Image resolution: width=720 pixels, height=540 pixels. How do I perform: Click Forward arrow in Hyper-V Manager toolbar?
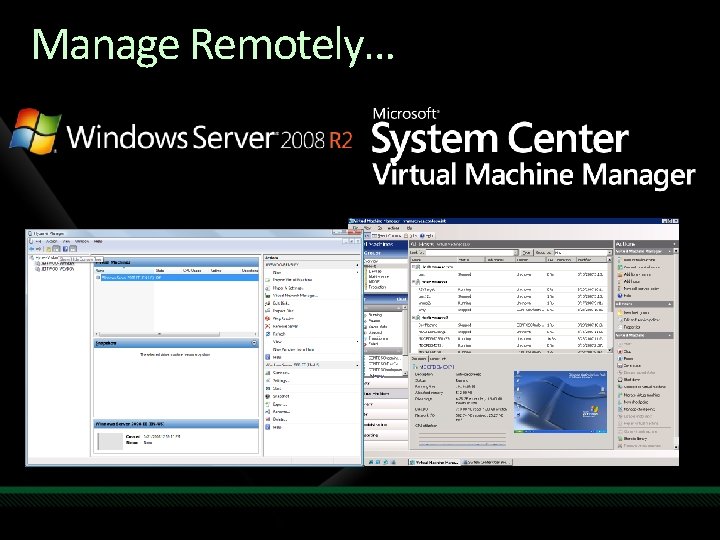click(x=39, y=249)
